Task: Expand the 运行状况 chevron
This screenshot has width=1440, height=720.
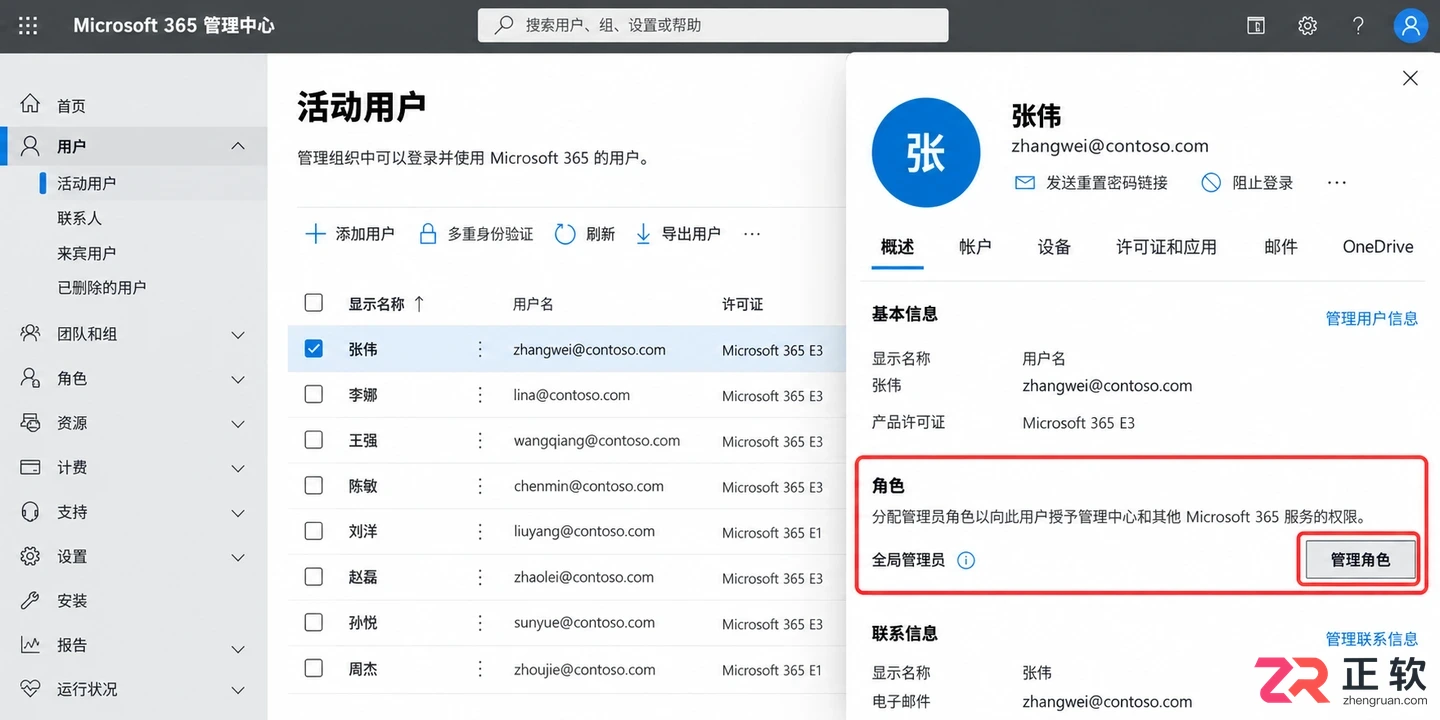Action: pyautogui.click(x=238, y=690)
